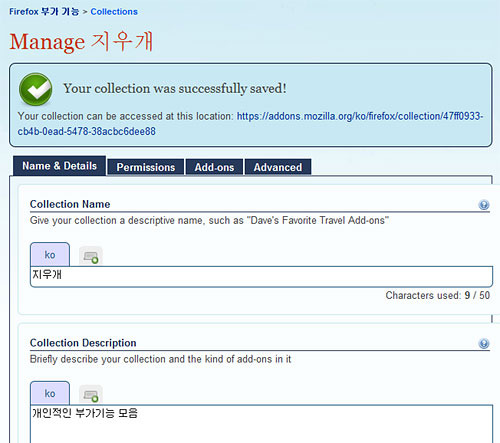Click the 'Give your collection a descriptive name' hint
The image size is (500, 443).
coord(209,220)
